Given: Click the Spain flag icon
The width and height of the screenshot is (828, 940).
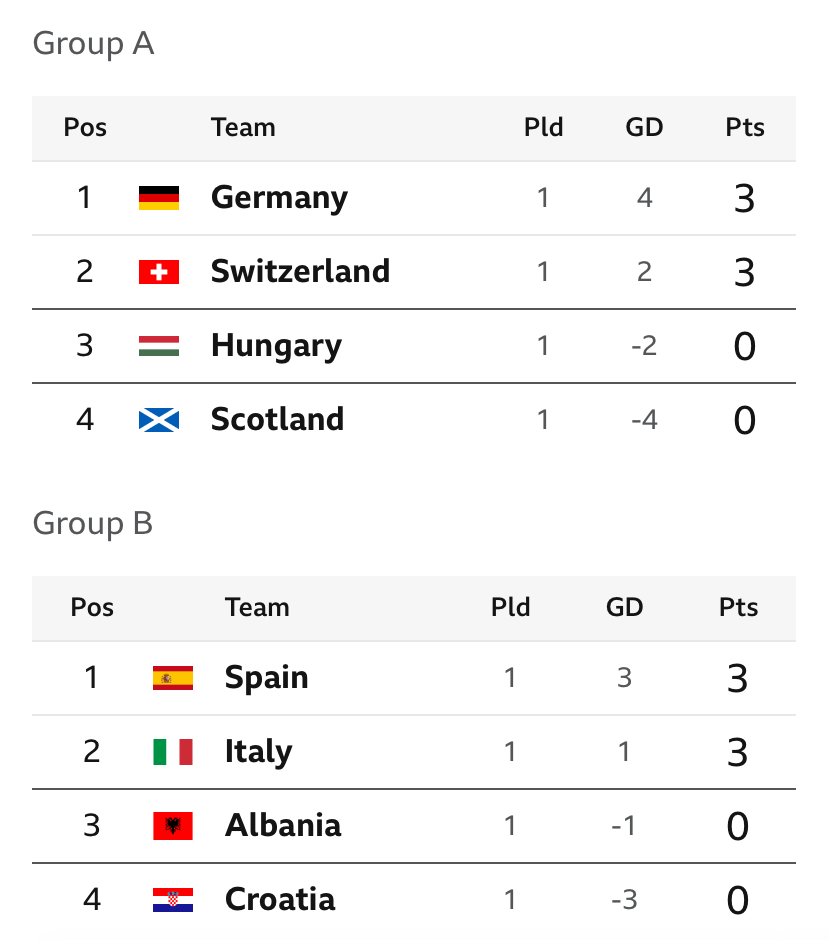Looking at the screenshot, I should (173, 678).
